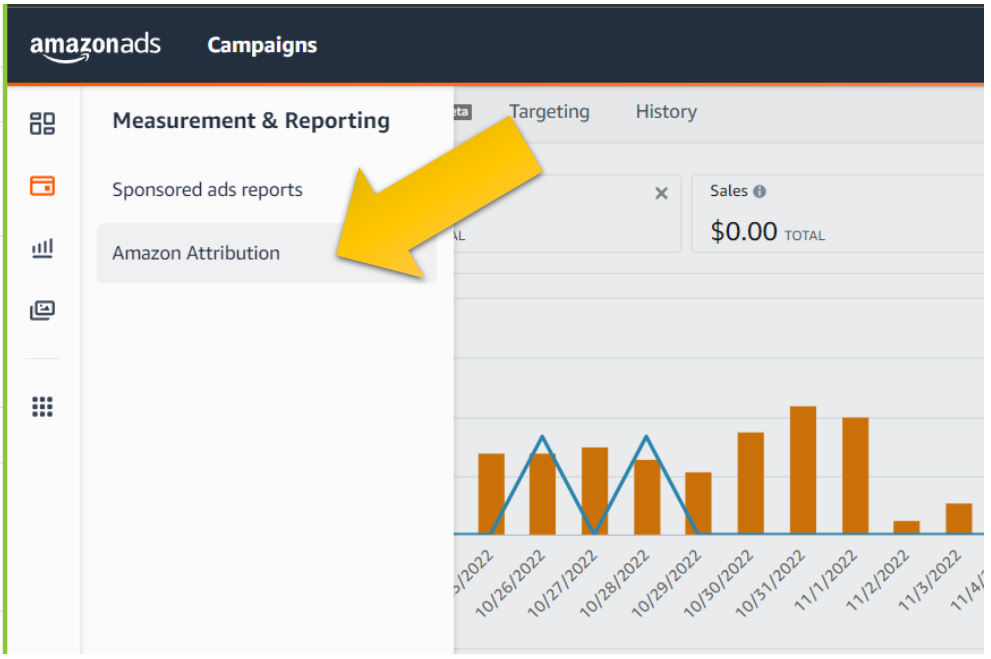Select the orange campaigns card sidebar icon
Screen dimensions: 991x659
[x=42, y=186]
